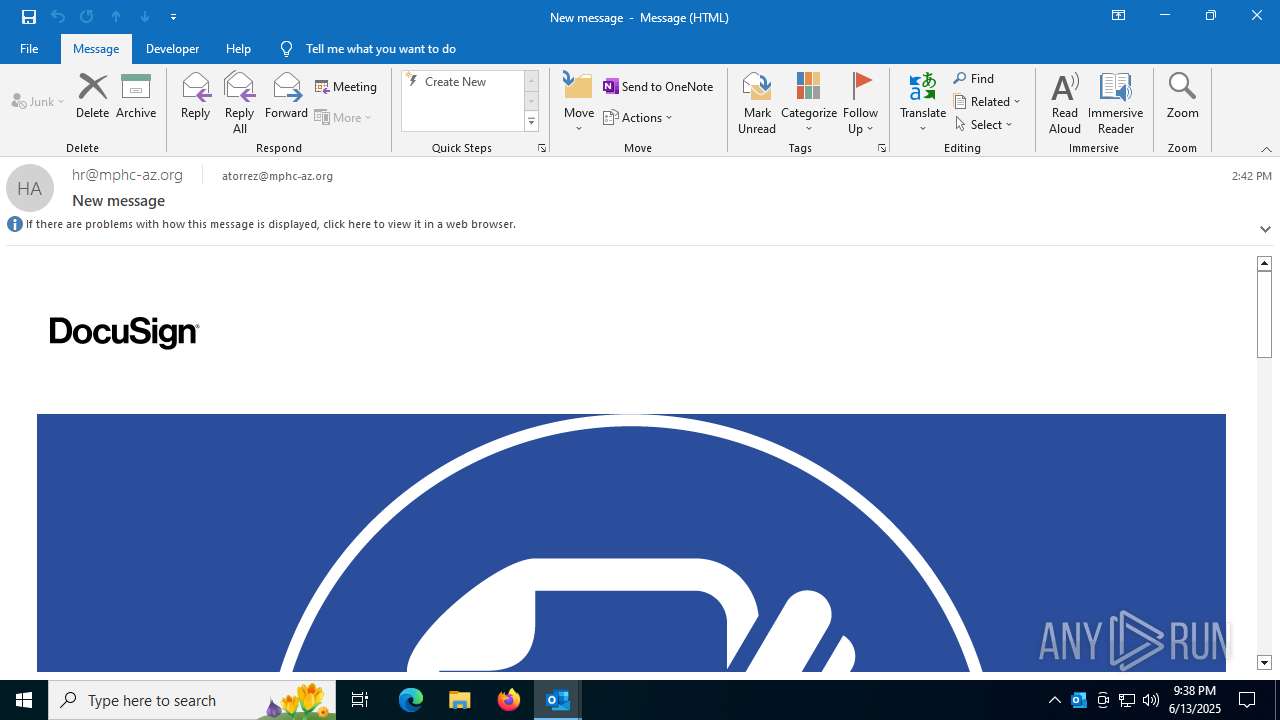Screen dimensions: 1280x720
Task: Open File Explorer from the taskbar
Action: [x=460, y=700]
